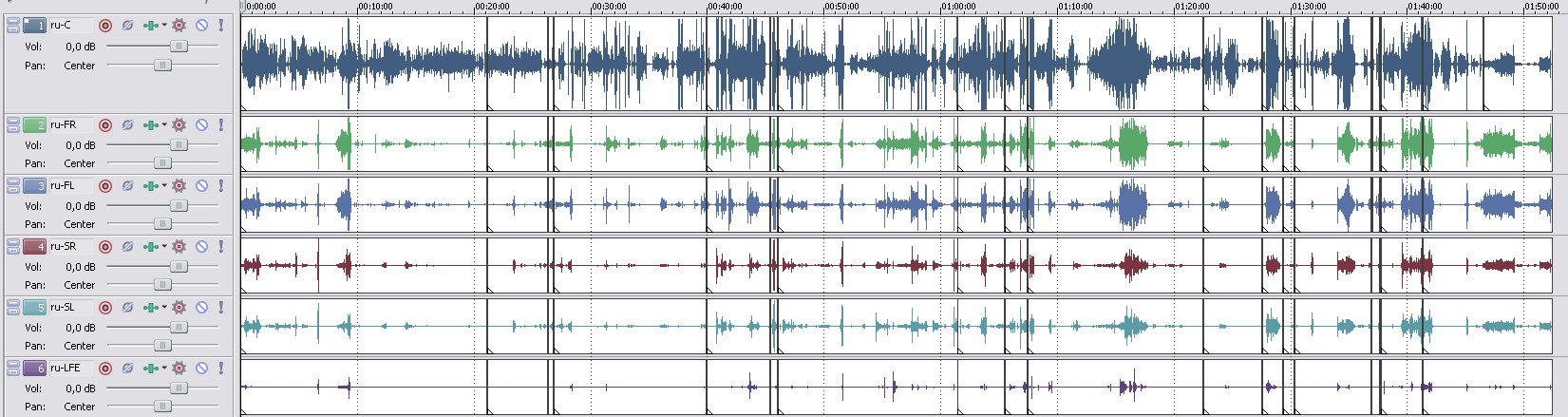Image resolution: width=1568 pixels, height=417 pixels.
Task: Select track number 6 color box
Action: coord(34,368)
